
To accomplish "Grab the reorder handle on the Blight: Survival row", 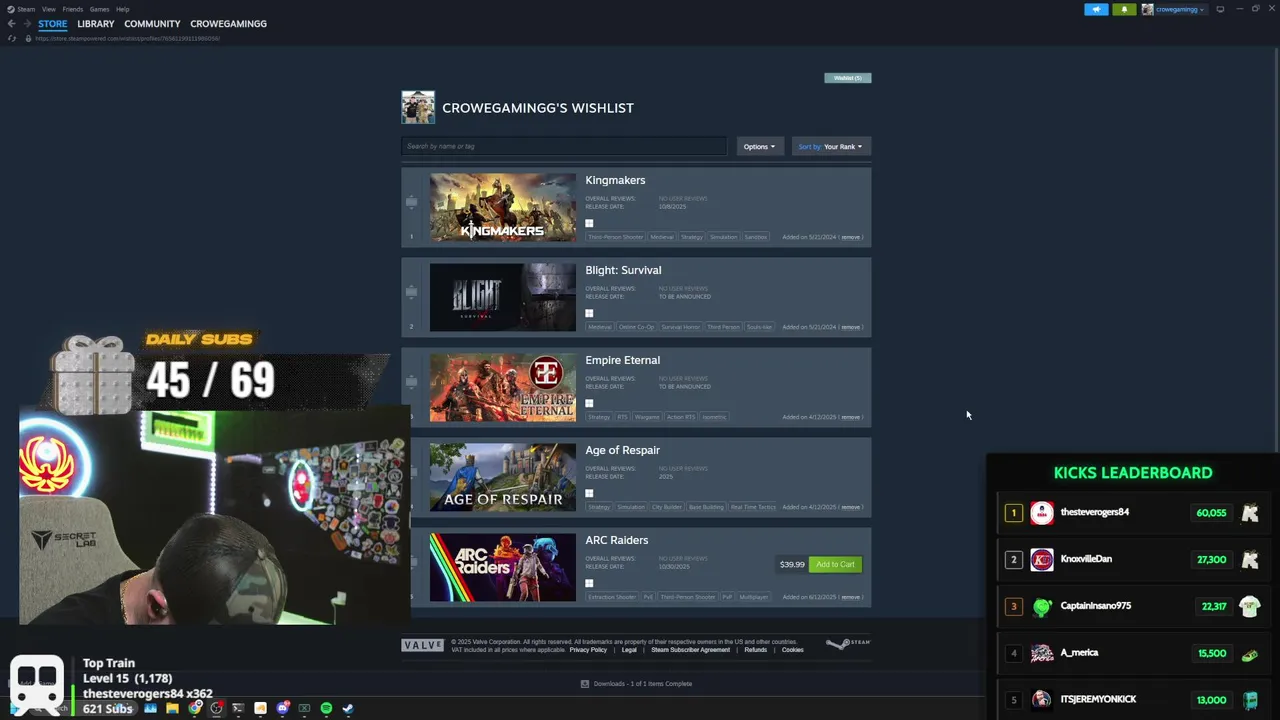I will (411, 292).
